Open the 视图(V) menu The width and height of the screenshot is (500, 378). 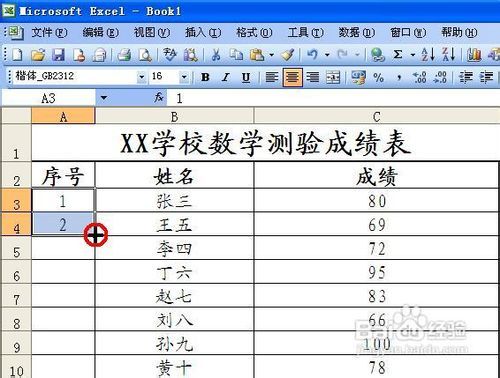151,32
